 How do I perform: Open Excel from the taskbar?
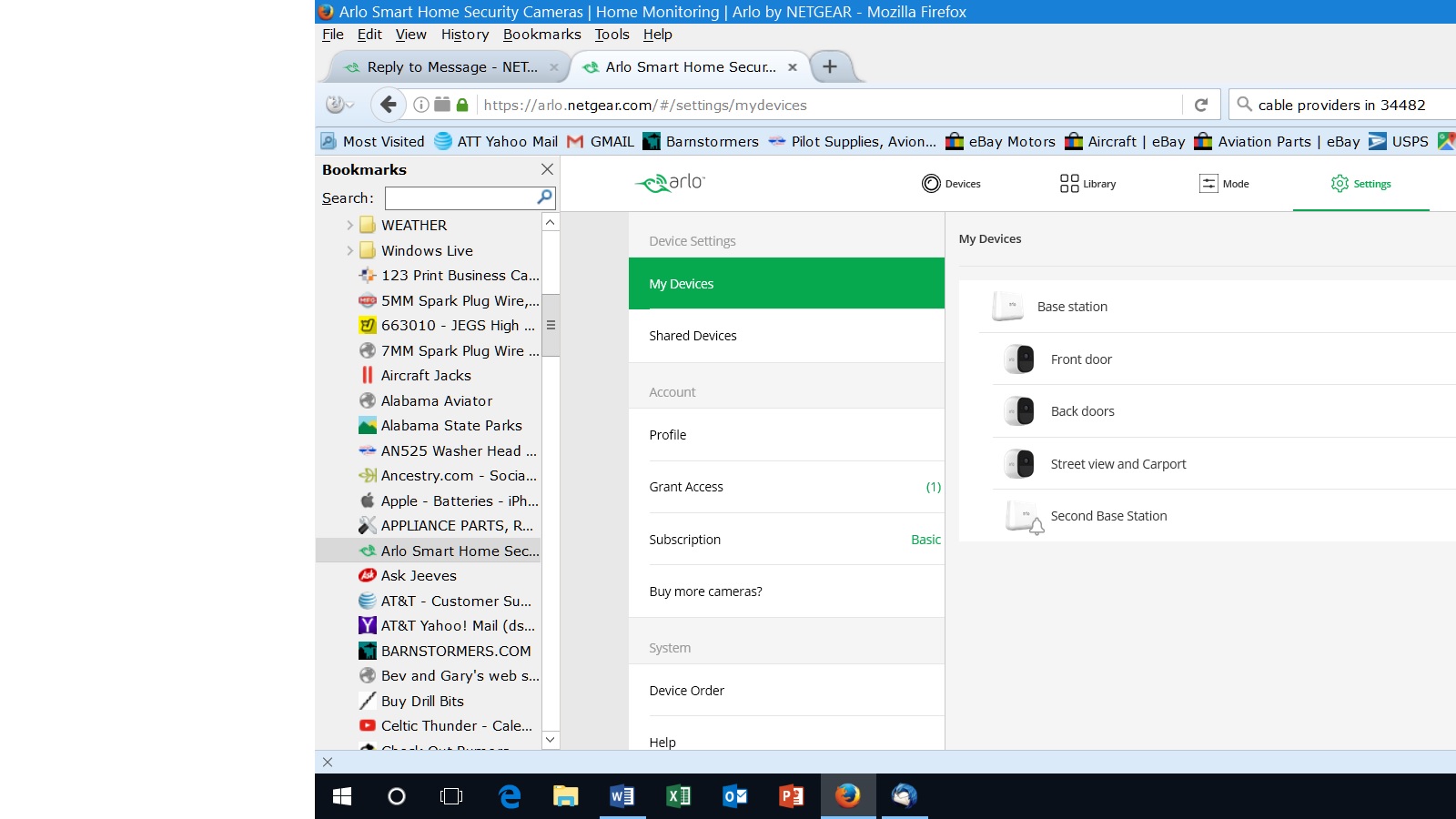(x=679, y=796)
